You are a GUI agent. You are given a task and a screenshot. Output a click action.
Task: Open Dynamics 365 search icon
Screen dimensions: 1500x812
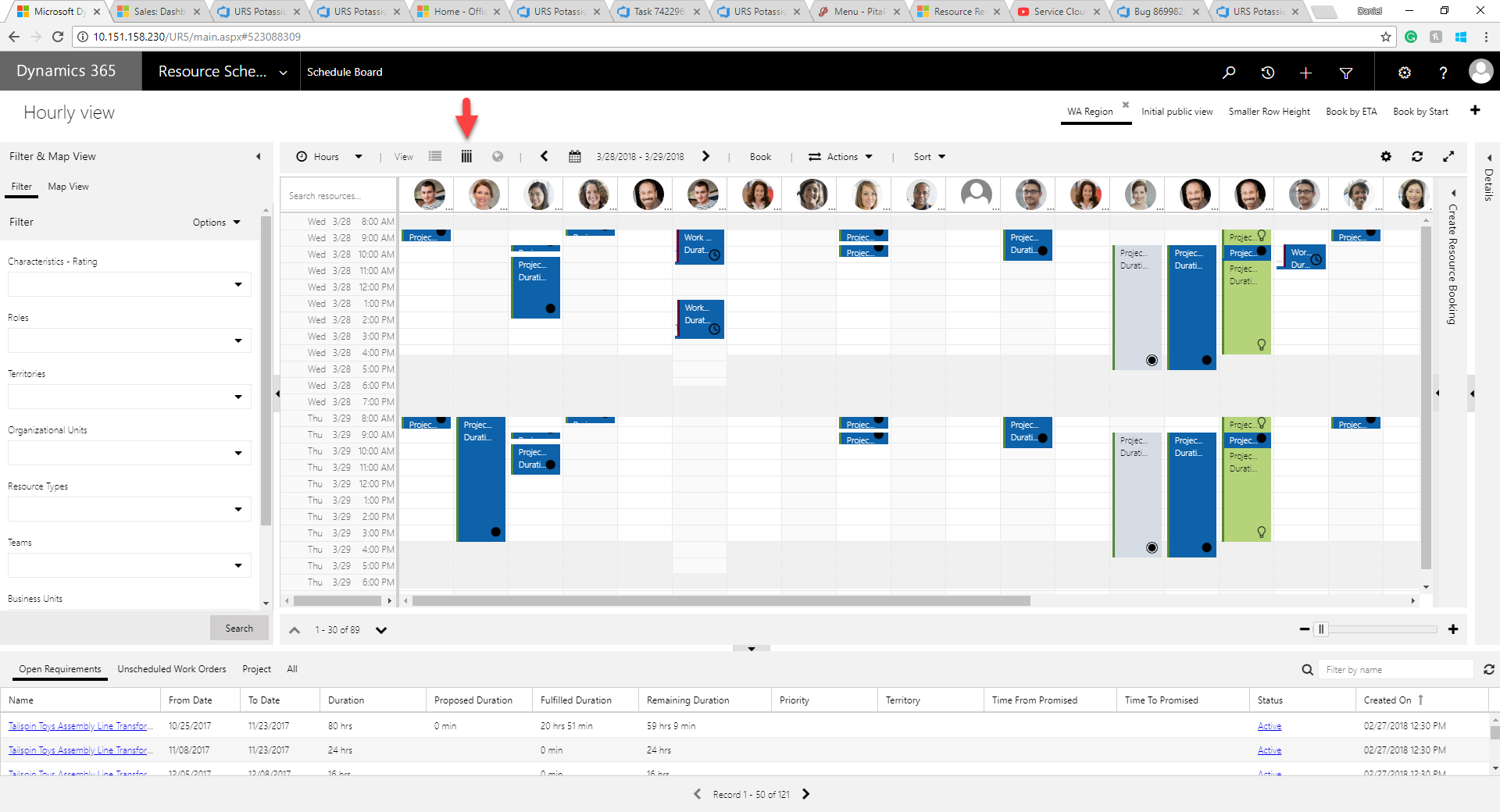point(1229,73)
